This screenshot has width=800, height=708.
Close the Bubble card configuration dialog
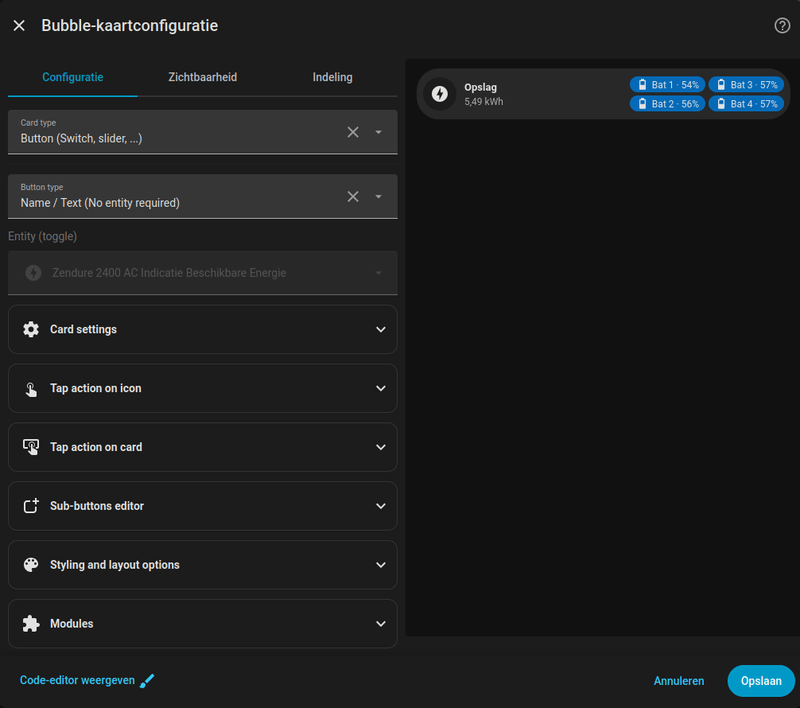tap(19, 26)
